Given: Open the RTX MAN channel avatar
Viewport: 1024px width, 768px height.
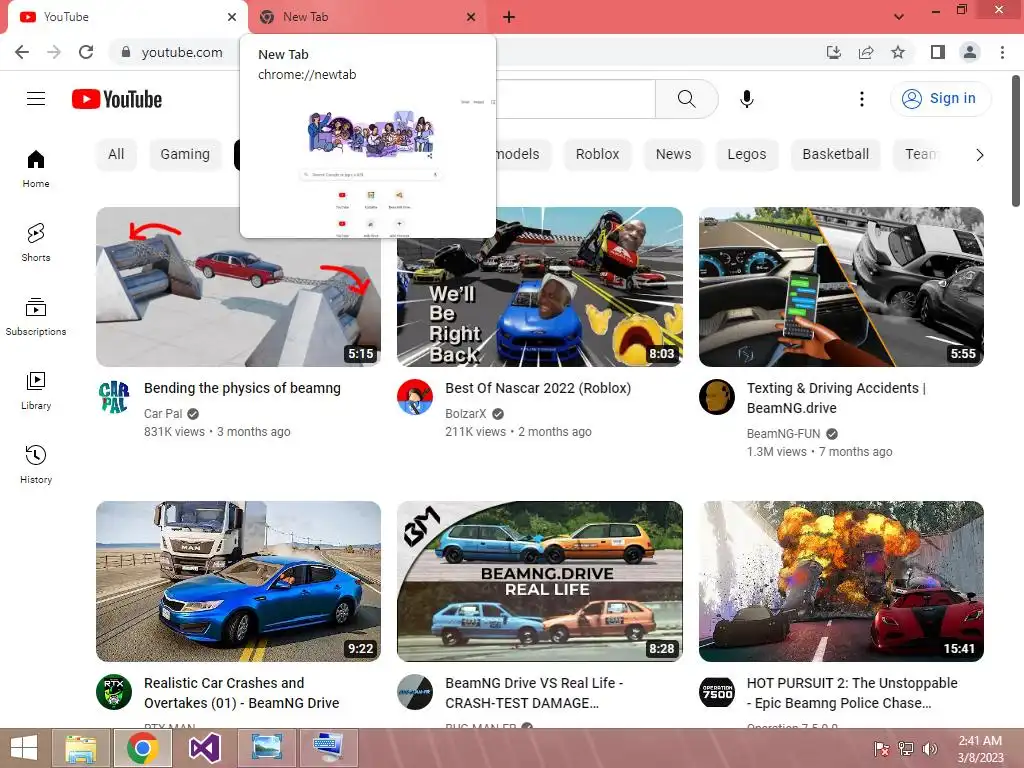Looking at the screenshot, I should point(114,692).
